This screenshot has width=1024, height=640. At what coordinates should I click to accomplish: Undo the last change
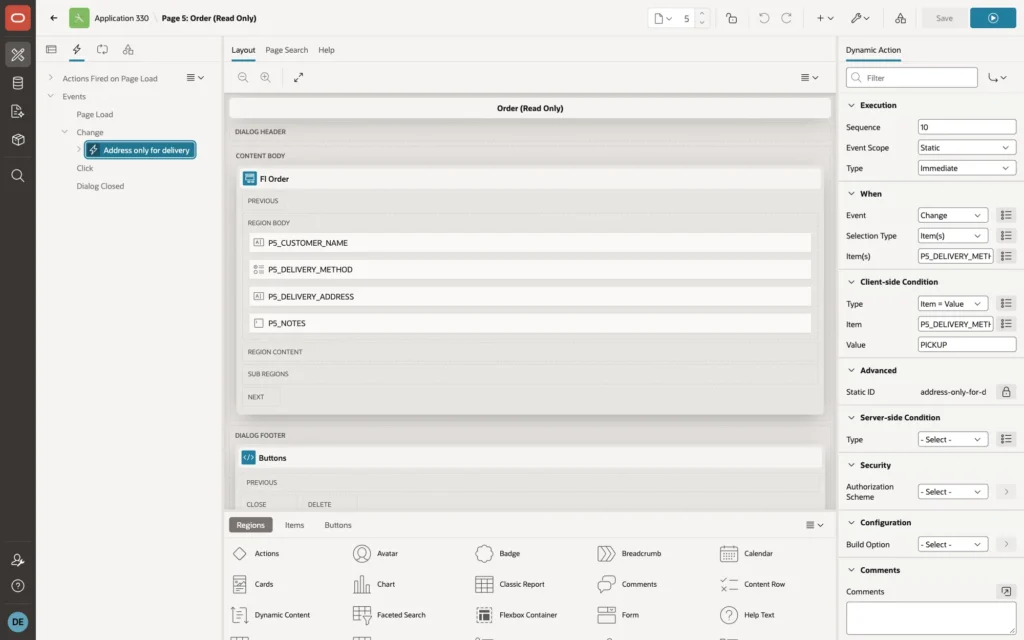763,18
